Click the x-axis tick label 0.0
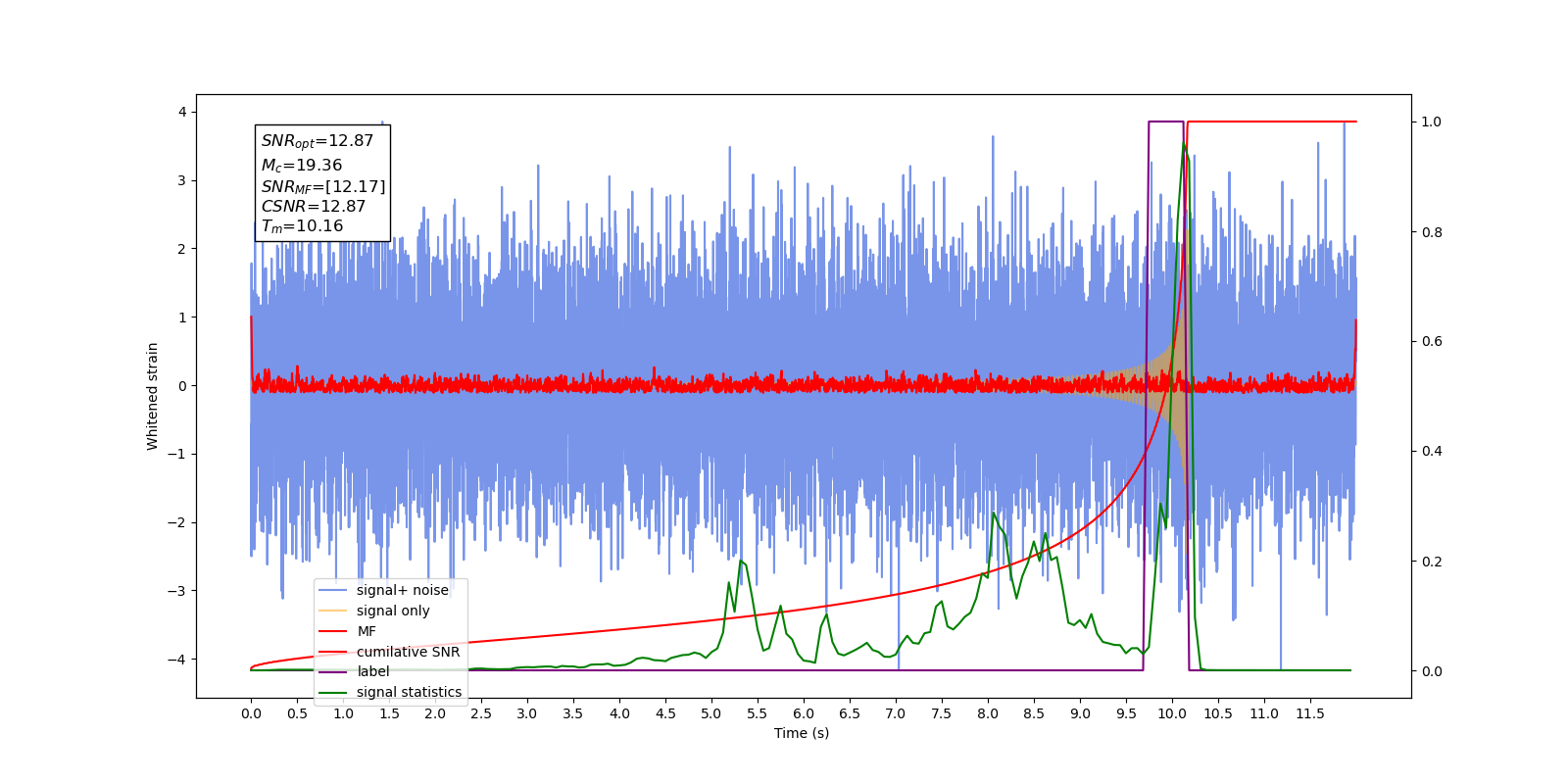Screen dimensions: 1568x784 pyautogui.click(x=251, y=713)
